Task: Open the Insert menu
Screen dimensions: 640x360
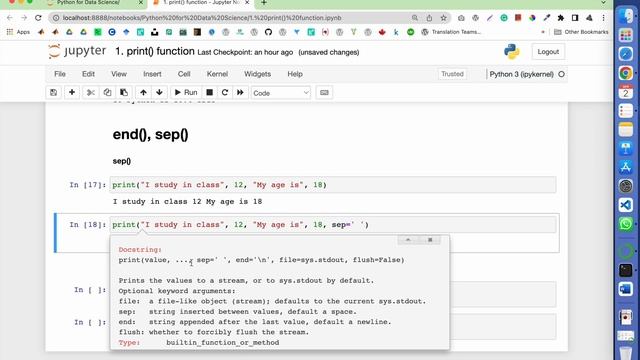Action: 152,74
